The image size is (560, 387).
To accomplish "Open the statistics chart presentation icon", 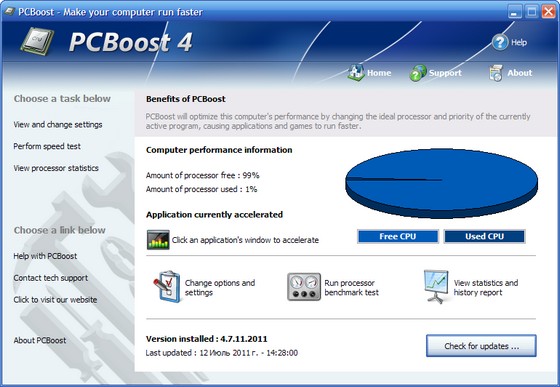I will [x=436, y=287].
